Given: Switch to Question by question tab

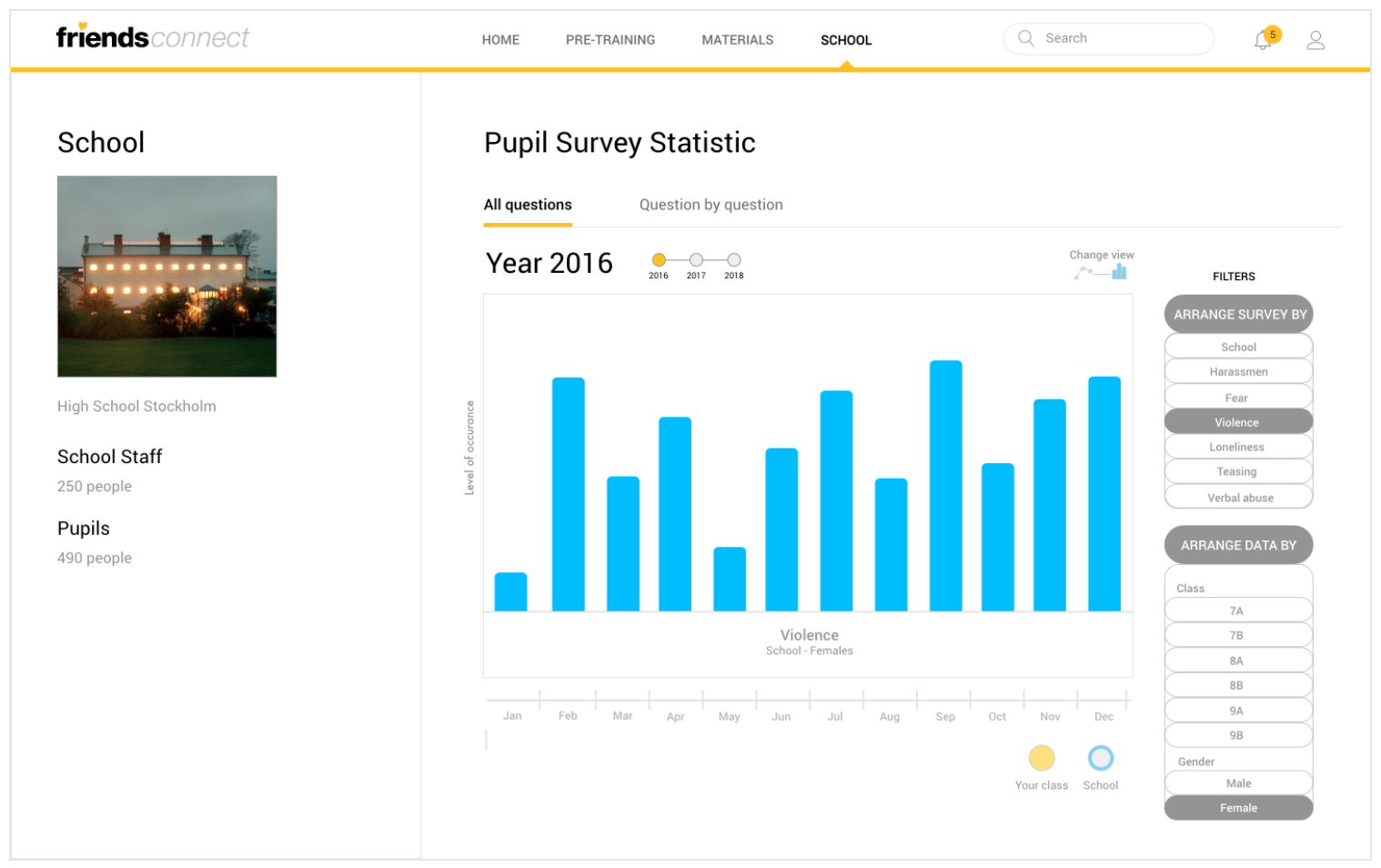Looking at the screenshot, I should (711, 205).
